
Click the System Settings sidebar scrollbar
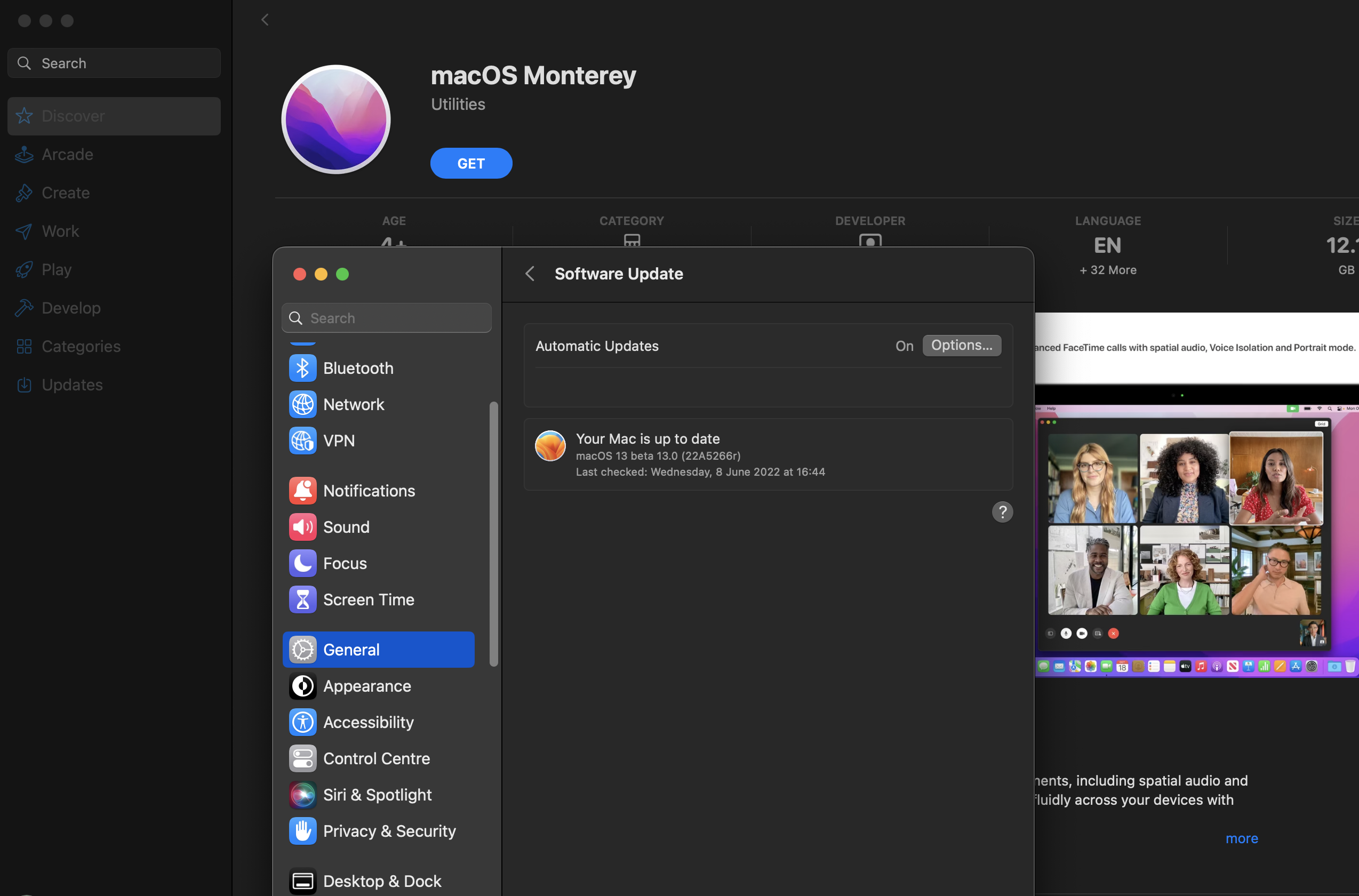(493, 534)
